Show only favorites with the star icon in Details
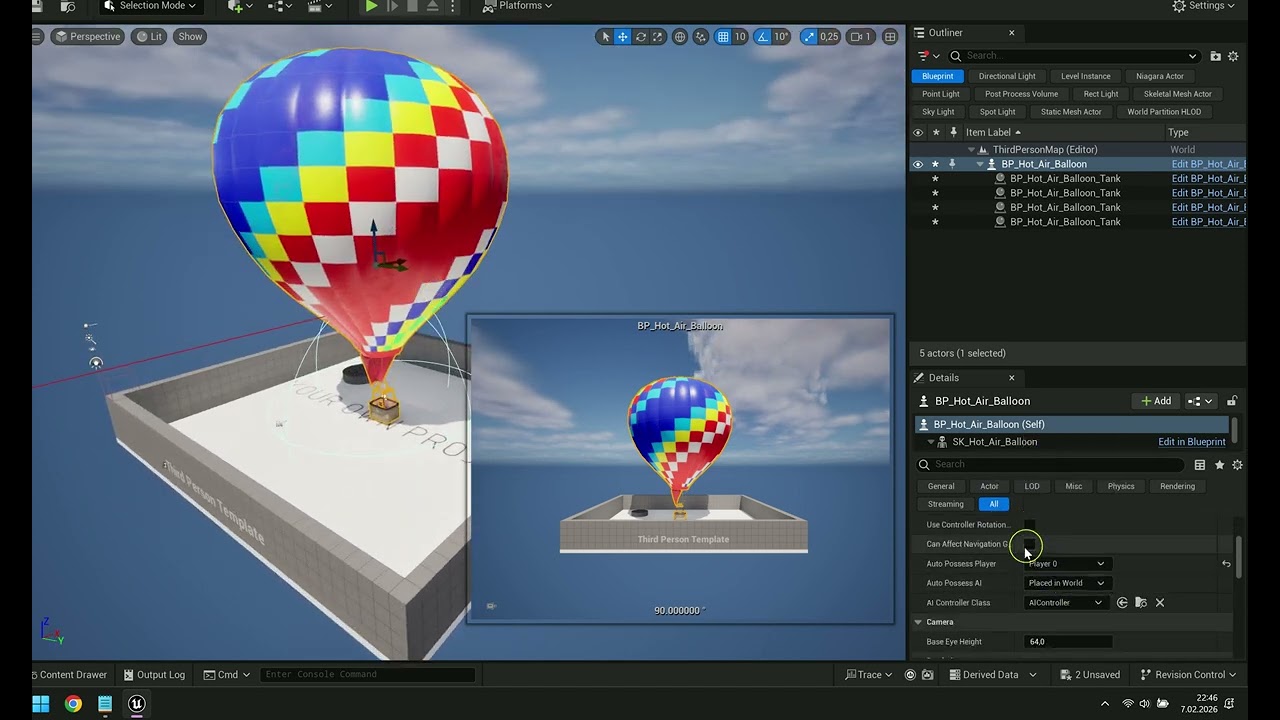 click(x=1219, y=465)
